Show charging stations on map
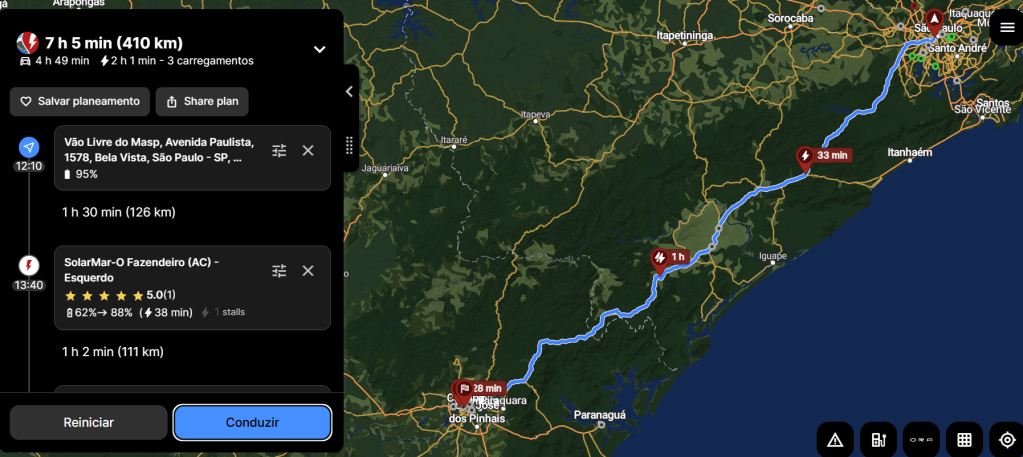 click(878, 439)
